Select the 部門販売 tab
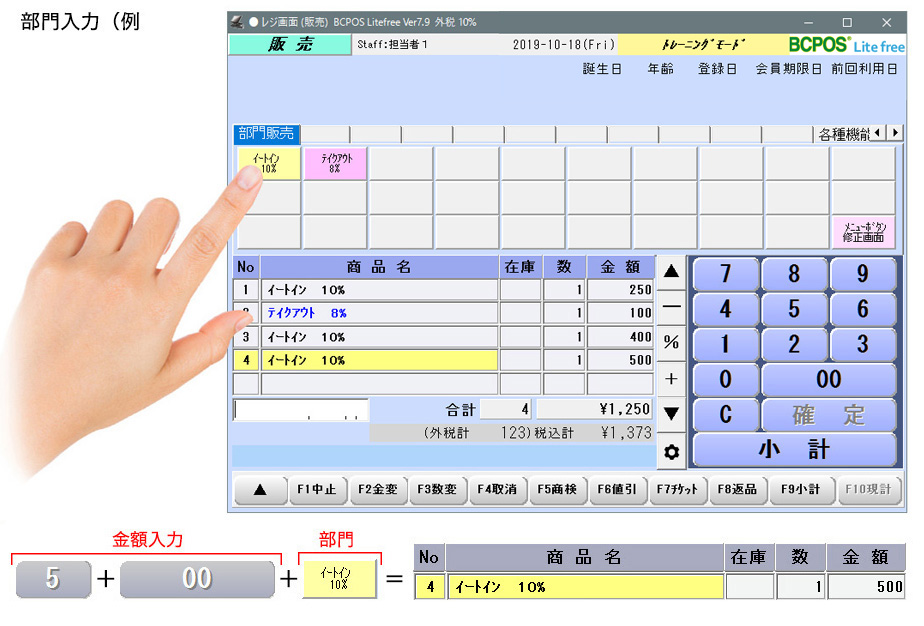 point(266,134)
